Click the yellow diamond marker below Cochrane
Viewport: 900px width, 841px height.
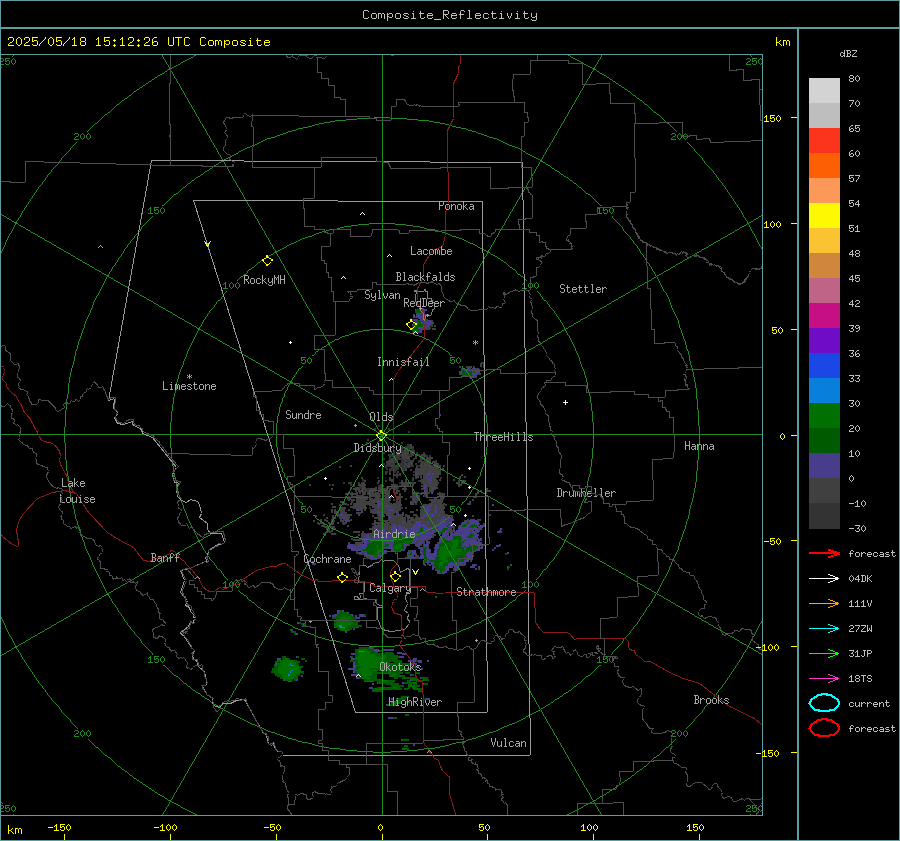click(343, 577)
